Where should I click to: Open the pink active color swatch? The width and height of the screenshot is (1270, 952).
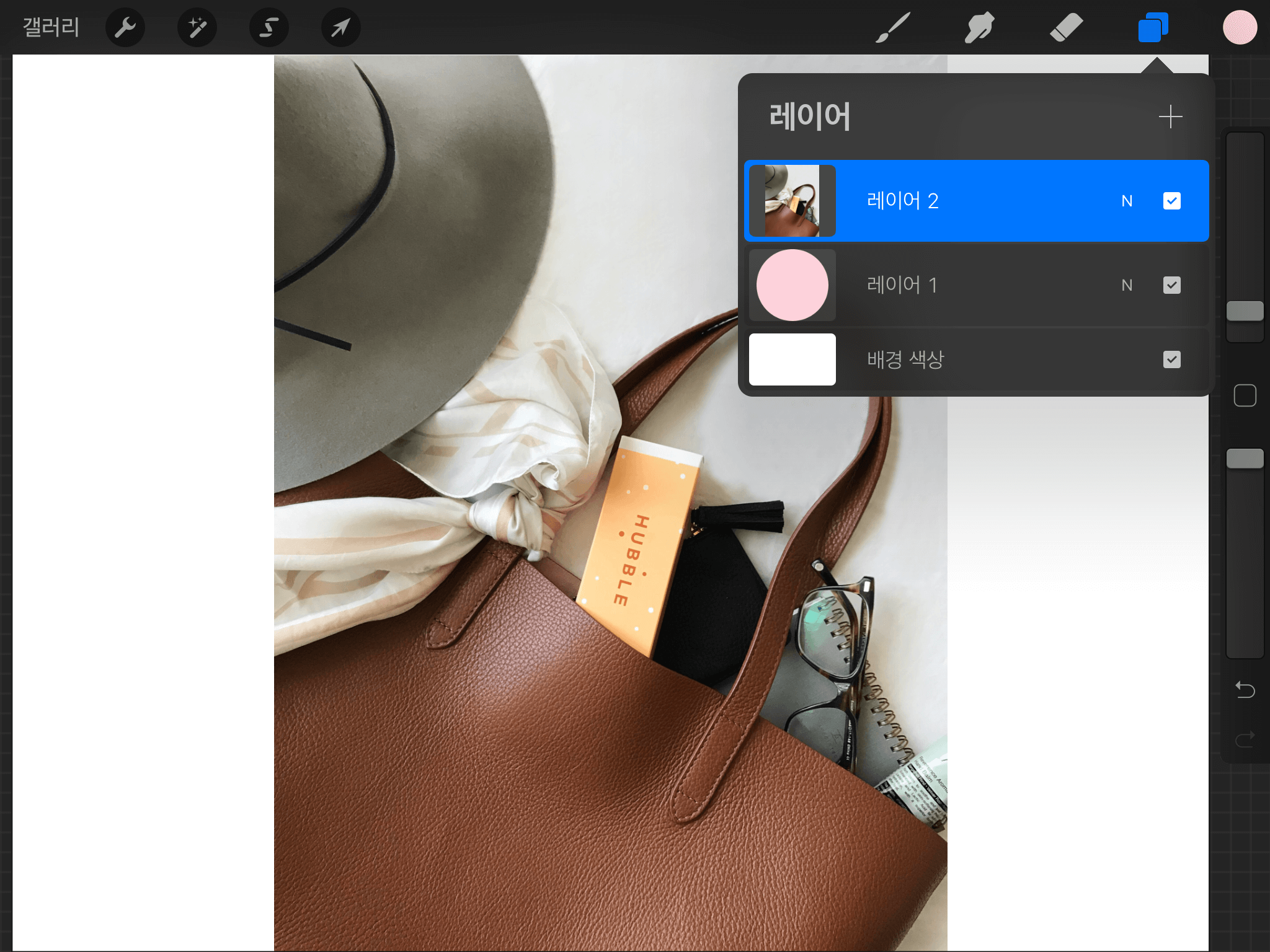(x=1240, y=27)
